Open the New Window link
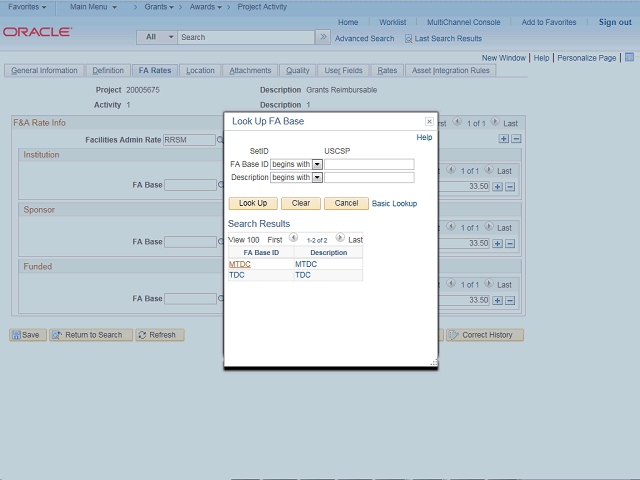The height and width of the screenshot is (480, 640). pos(504,58)
